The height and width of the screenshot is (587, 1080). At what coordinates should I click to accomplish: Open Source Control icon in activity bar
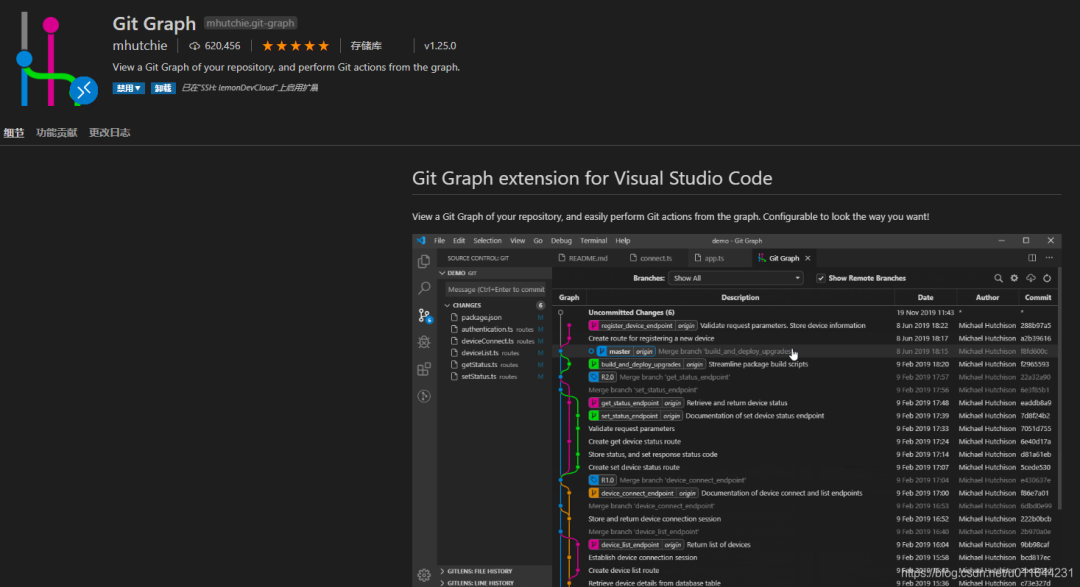coord(424,315)
